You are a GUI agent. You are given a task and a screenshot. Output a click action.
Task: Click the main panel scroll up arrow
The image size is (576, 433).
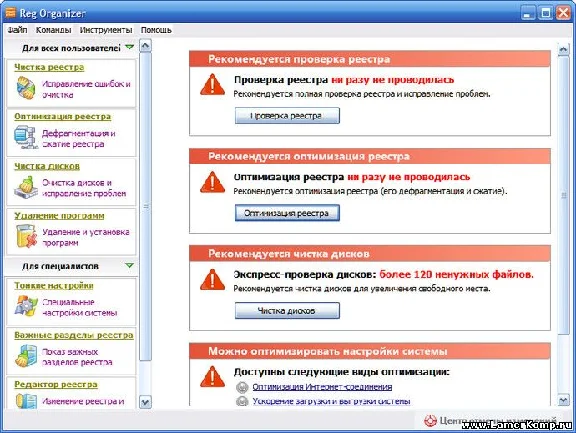click(x=564, y=49)
